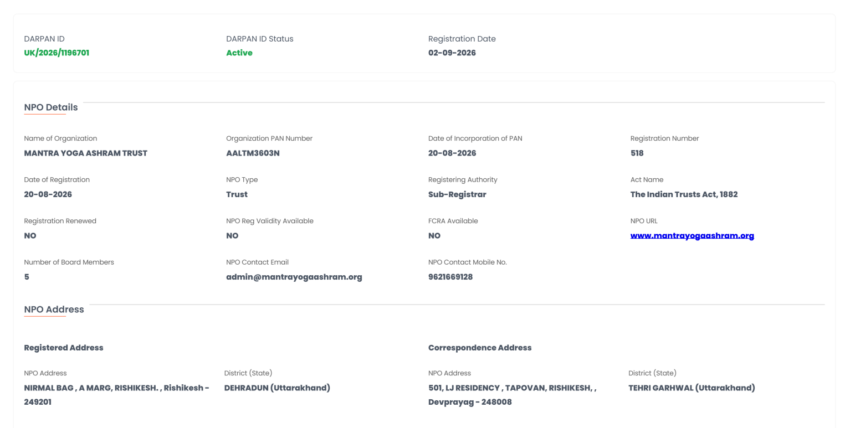Click the NPO URL label
Screen dimensions: 850x428
(x=643, y=221)
